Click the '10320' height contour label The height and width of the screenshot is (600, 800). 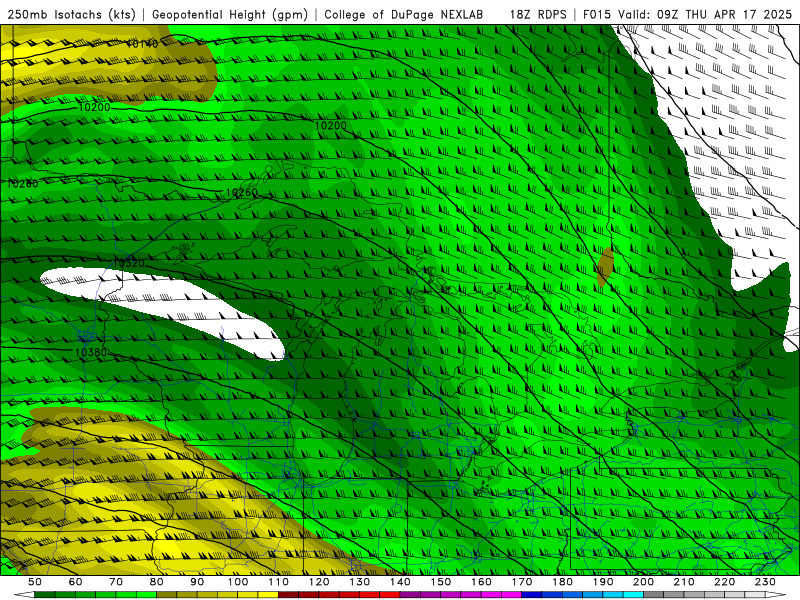coord(129,263)
